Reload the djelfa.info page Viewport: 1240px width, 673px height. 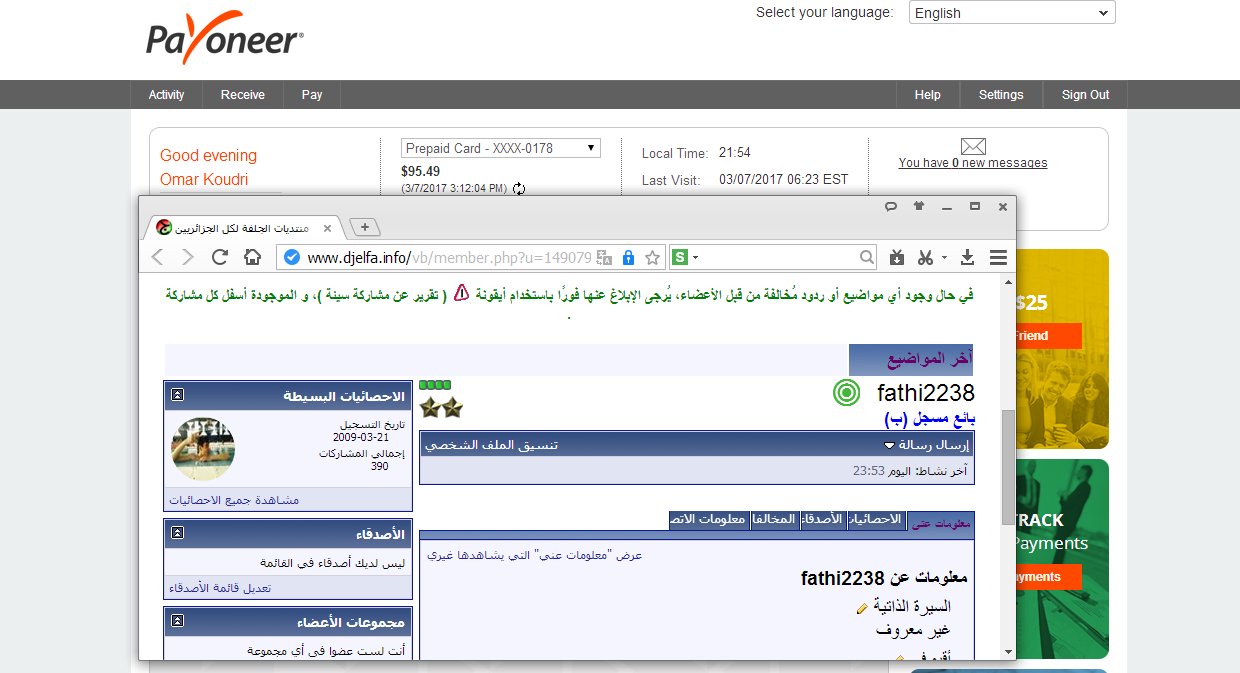pyautogui.click(x=221, y=257)
